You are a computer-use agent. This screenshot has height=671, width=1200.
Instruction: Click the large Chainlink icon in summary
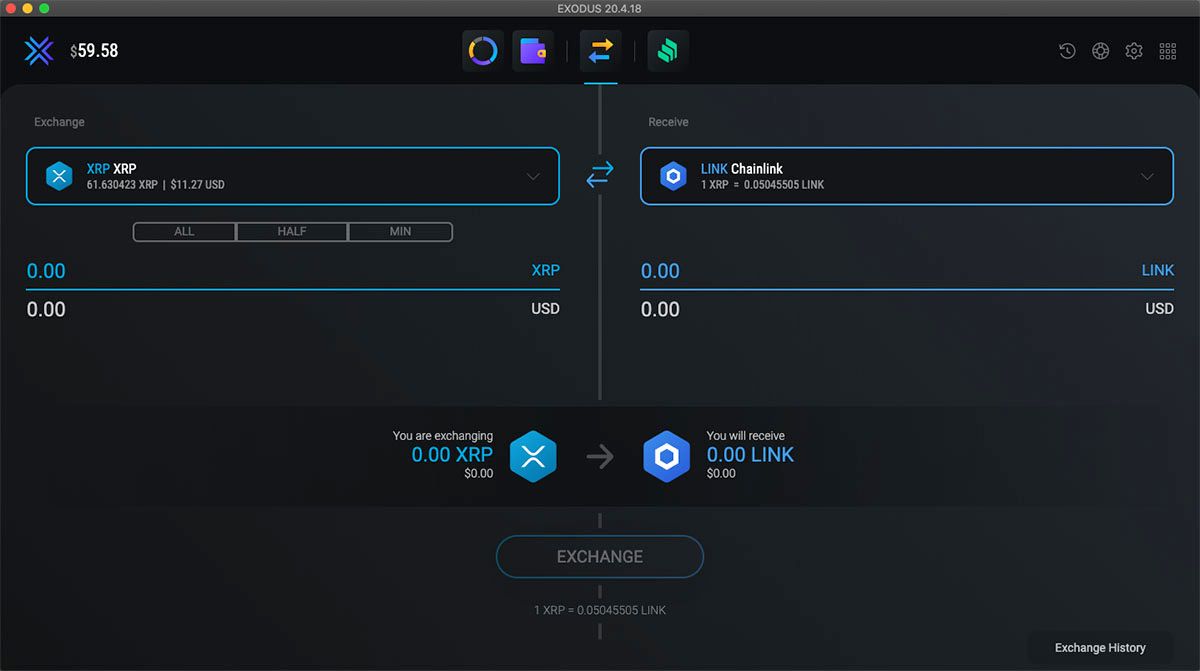tap(667, 457)
